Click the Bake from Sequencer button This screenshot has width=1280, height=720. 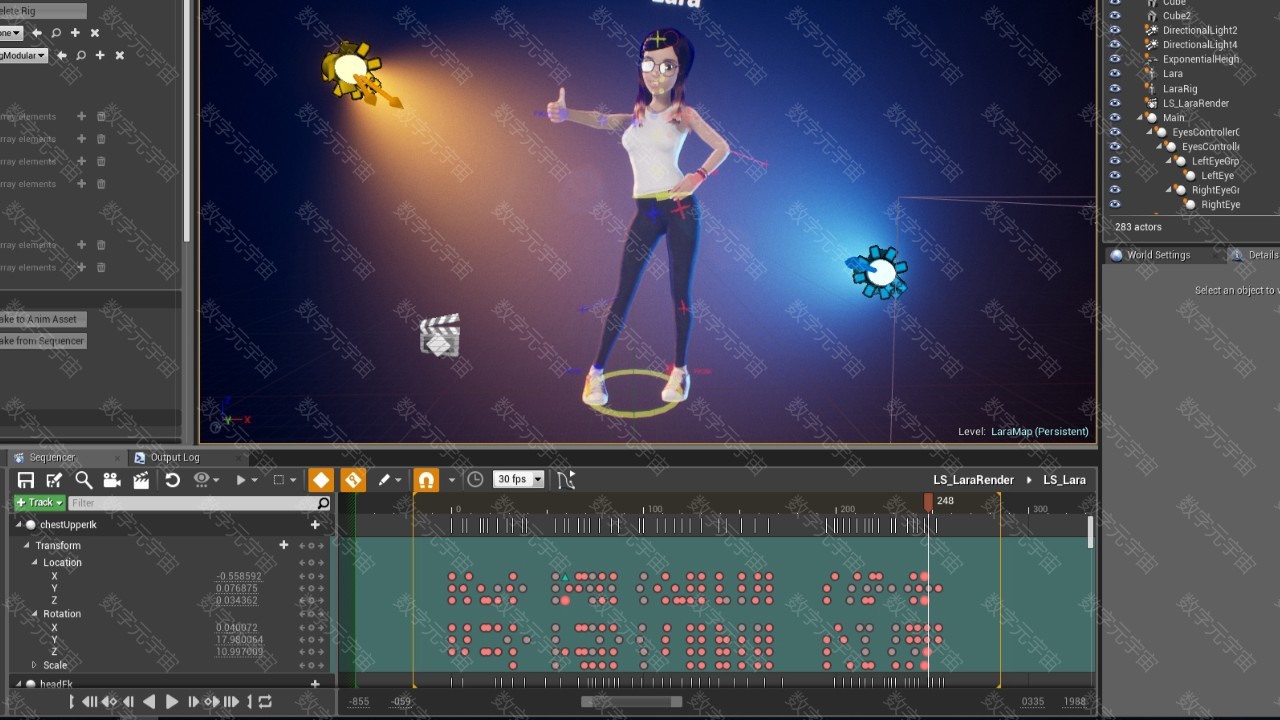[42, 341]
